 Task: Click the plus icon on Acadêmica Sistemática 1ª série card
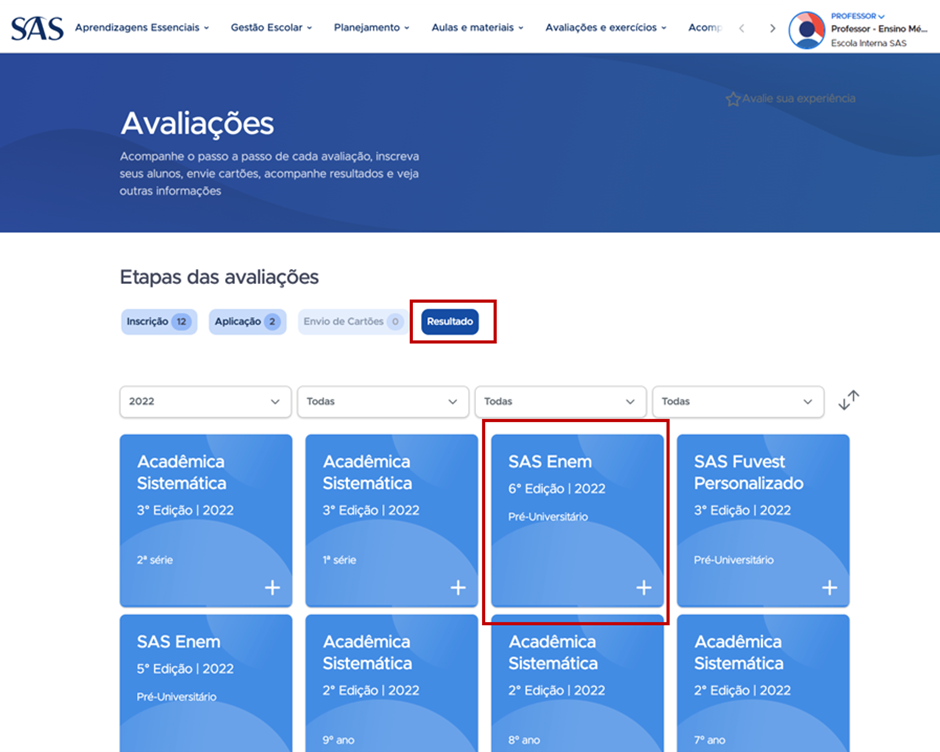click(458, 588)
